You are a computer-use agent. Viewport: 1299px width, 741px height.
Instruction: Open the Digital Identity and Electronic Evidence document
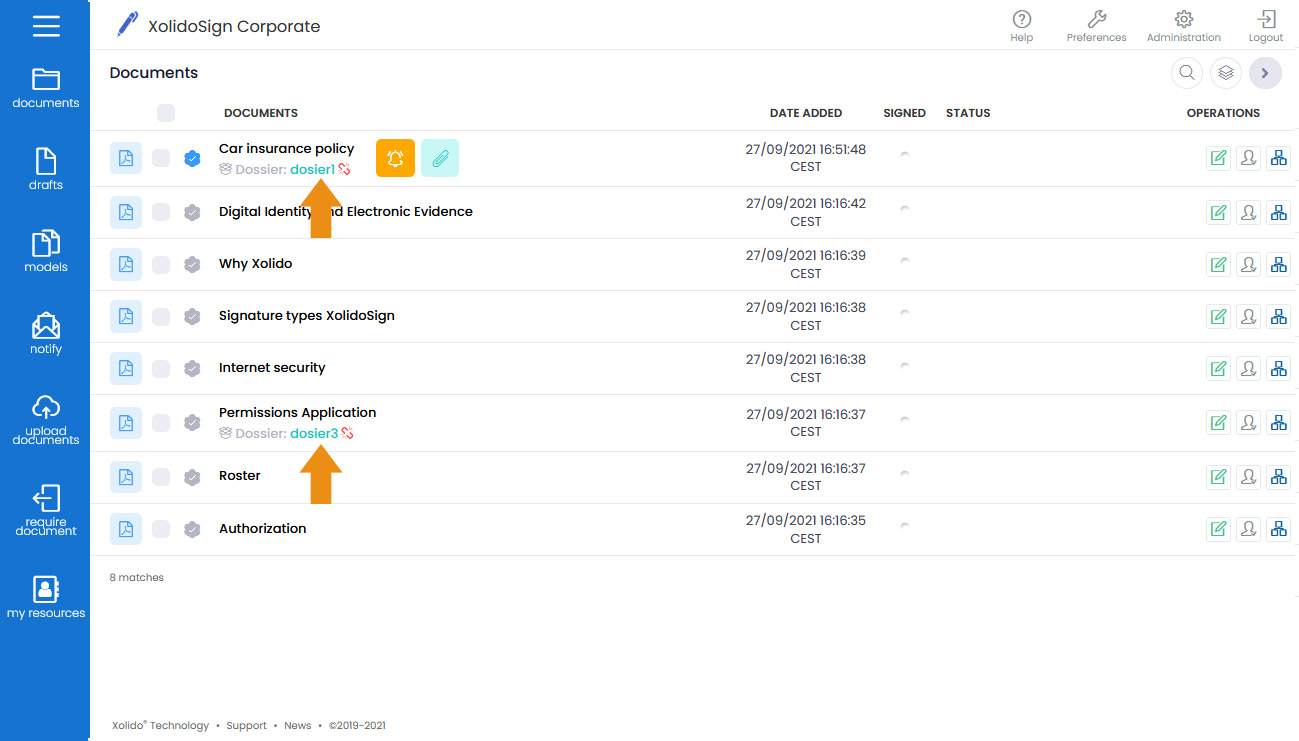point(346,212)
